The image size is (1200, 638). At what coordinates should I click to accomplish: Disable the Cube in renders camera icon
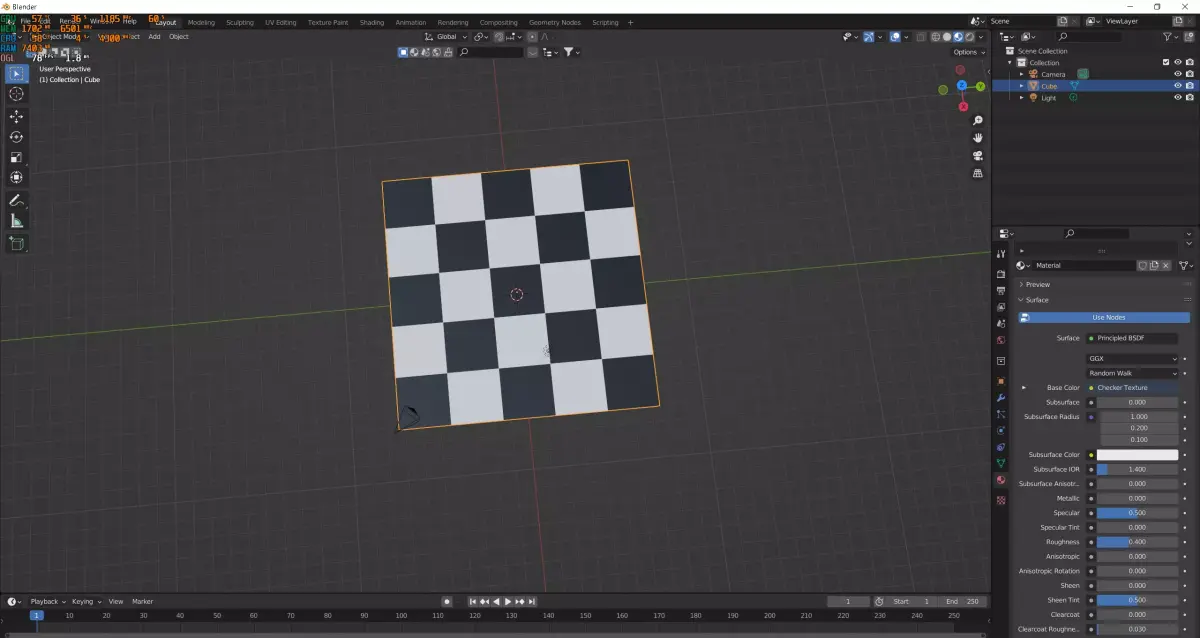(x=1190, y=86)
